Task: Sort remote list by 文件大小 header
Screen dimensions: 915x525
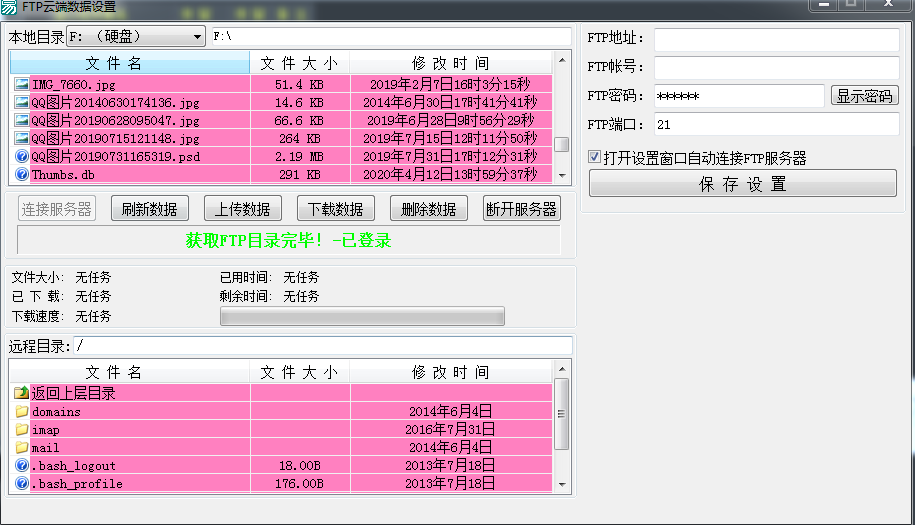Action: [x=300, y=372]
